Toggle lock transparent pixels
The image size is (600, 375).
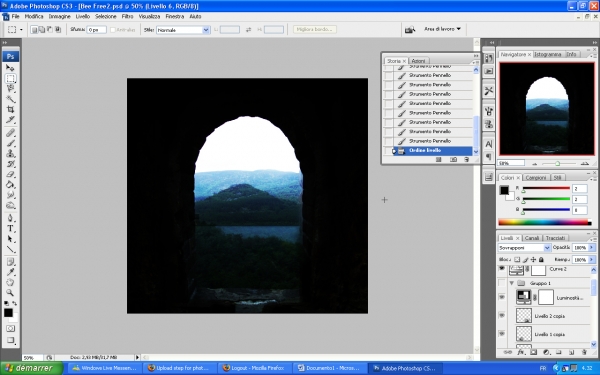(x=517, y=259)
